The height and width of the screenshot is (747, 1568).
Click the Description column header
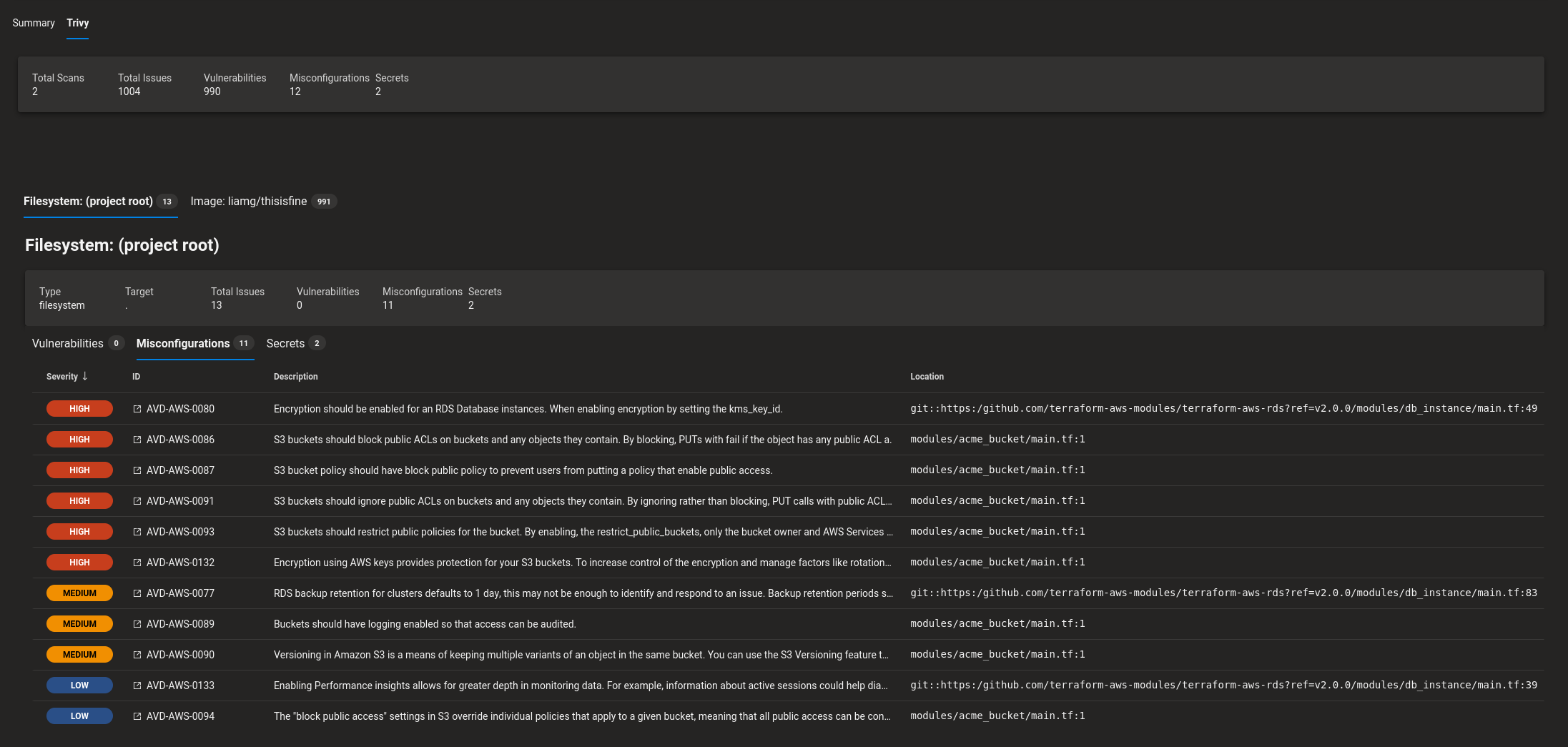point(296,377)
